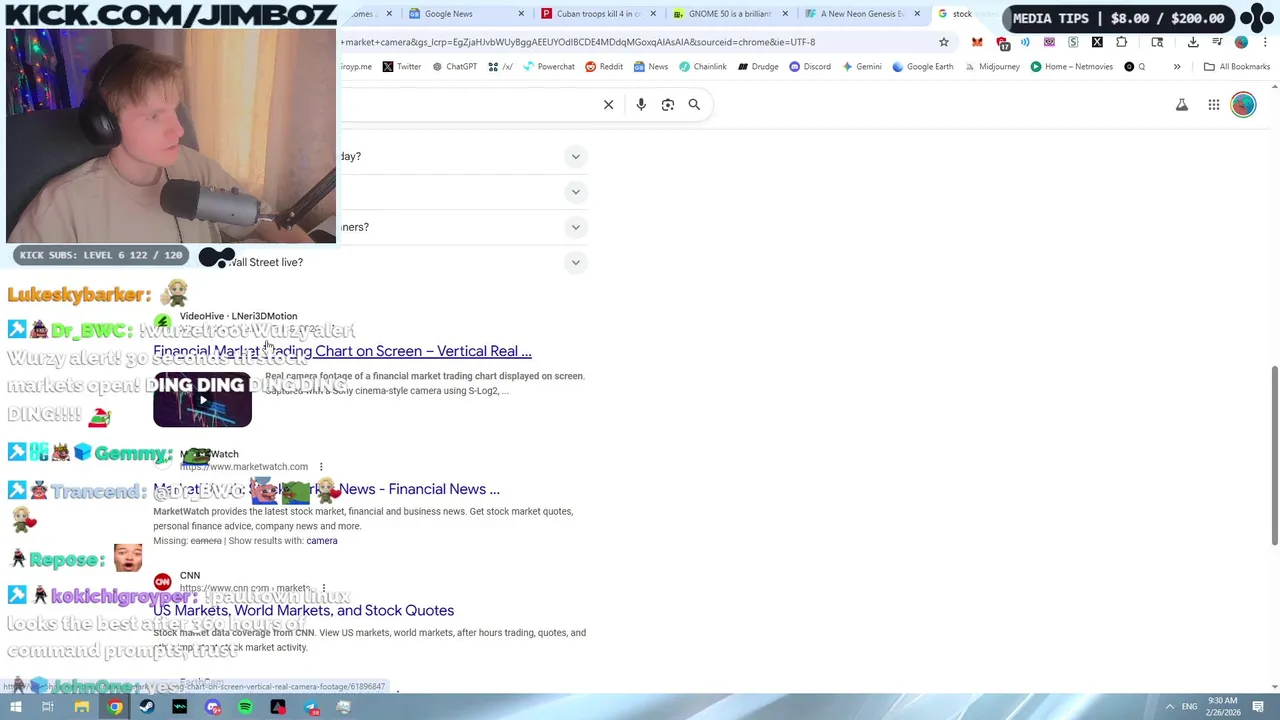Open the Drudge bookmark
Viewport: 1280px width, 720px height.
click(x=758, y=66)
